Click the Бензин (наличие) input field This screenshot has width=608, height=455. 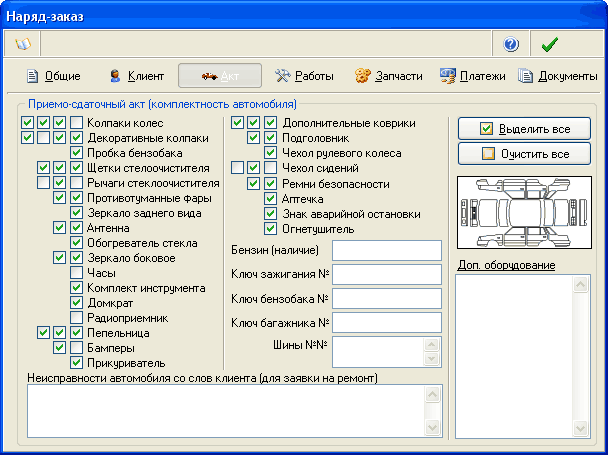(x=386, y=250)
